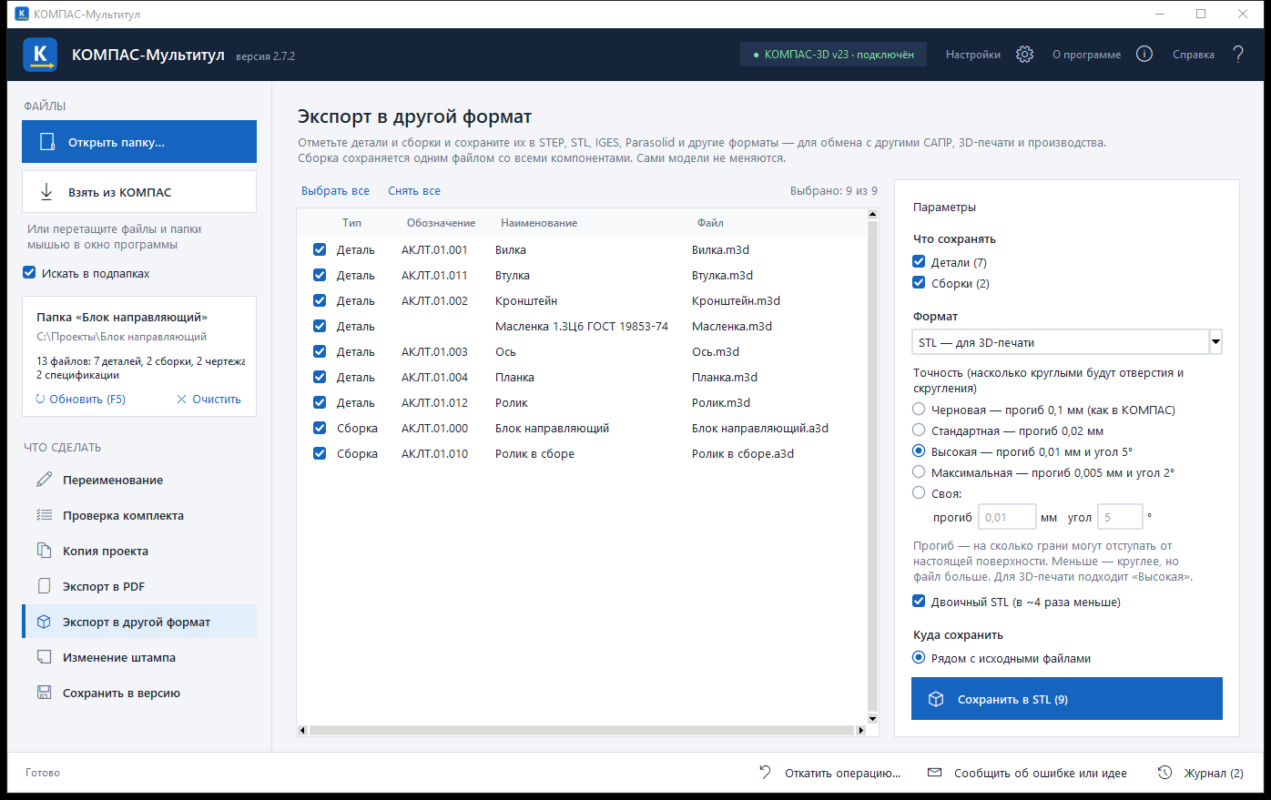Click «Взять из КОМПАС» button

[139, 192]
